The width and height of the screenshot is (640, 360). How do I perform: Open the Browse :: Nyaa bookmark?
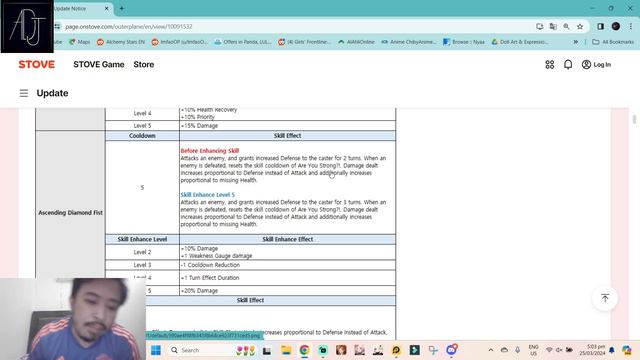click(464, 42)
